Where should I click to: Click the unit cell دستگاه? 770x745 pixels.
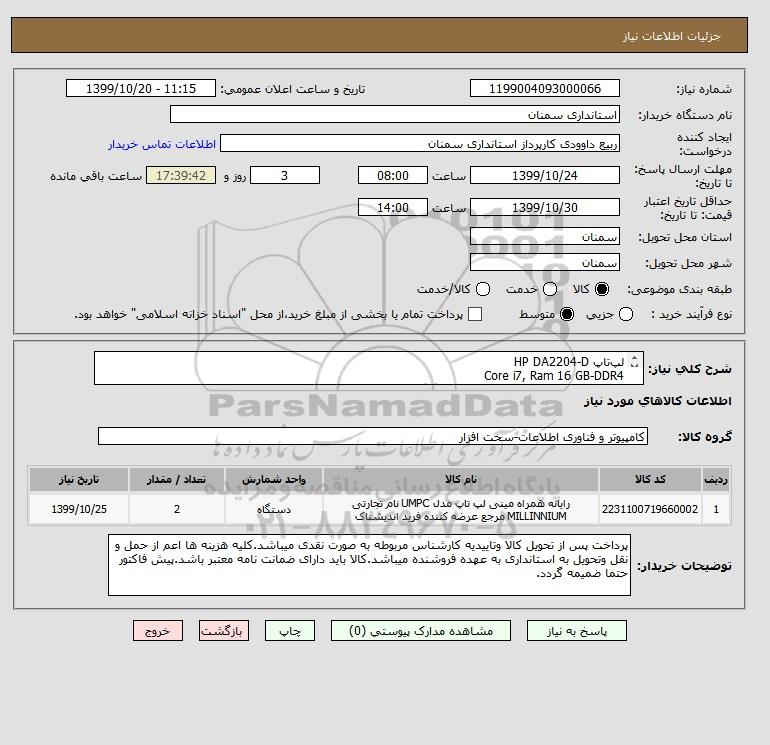(x=274, y=509)
